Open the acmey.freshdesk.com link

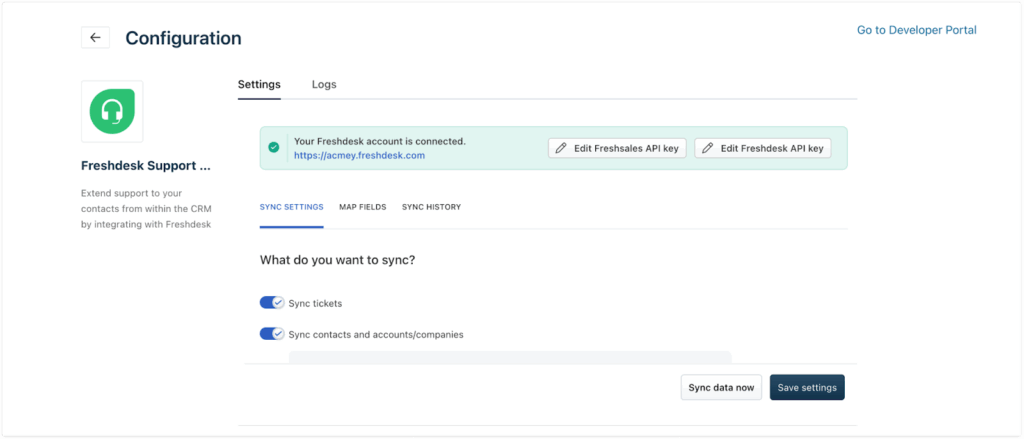359,155
